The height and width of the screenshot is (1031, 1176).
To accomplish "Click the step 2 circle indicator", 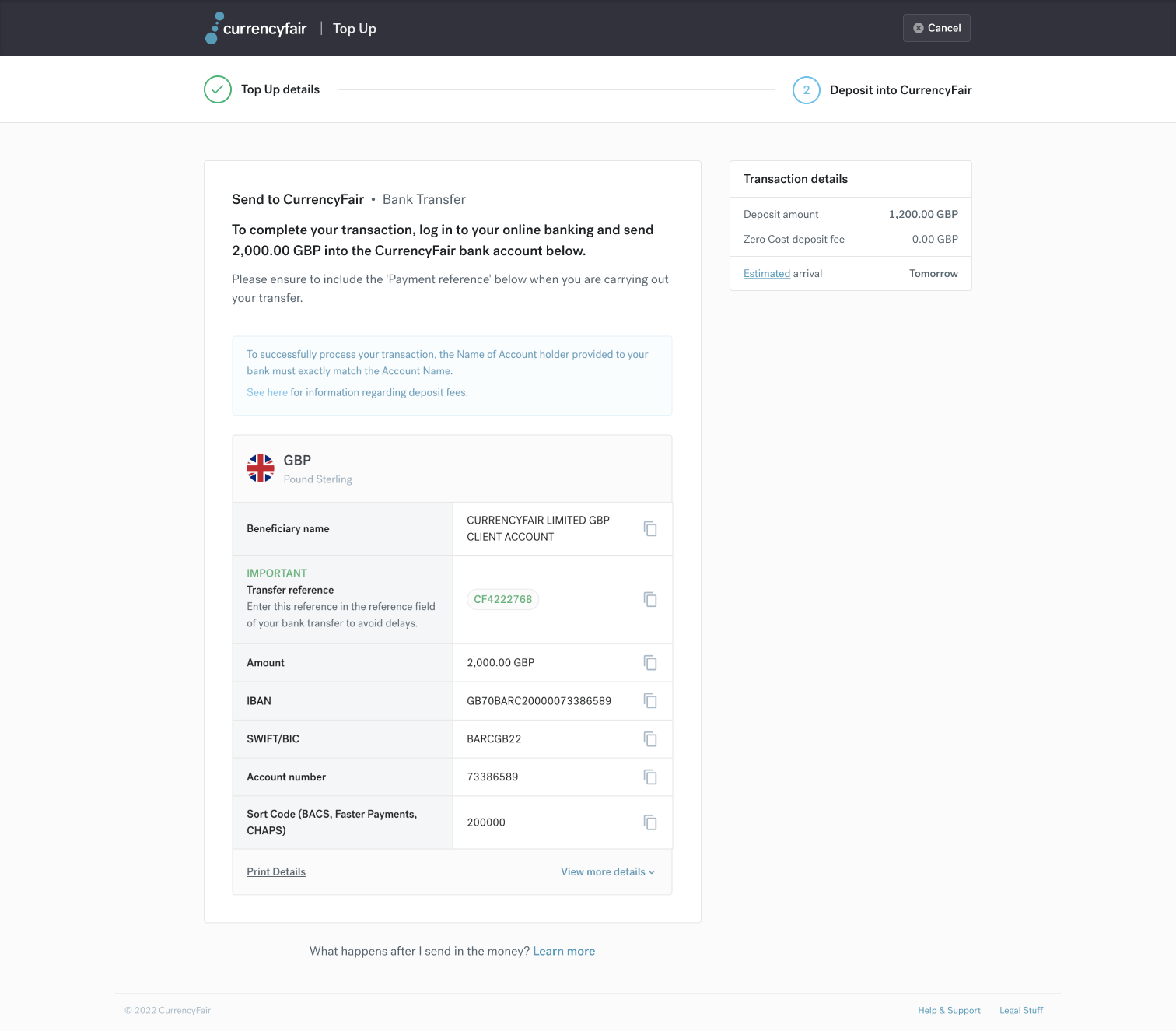I will click(806, 89).
